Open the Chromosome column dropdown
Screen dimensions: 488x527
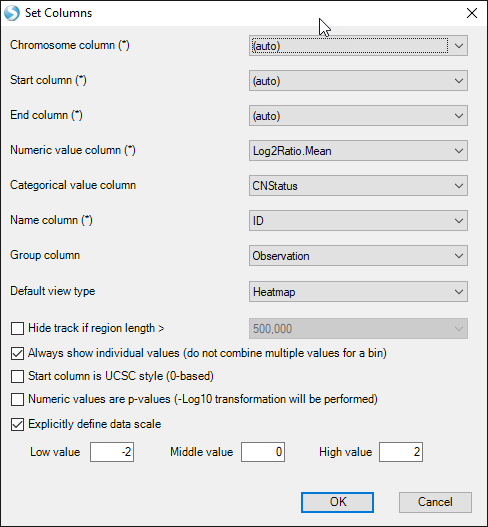click(358, 45)
